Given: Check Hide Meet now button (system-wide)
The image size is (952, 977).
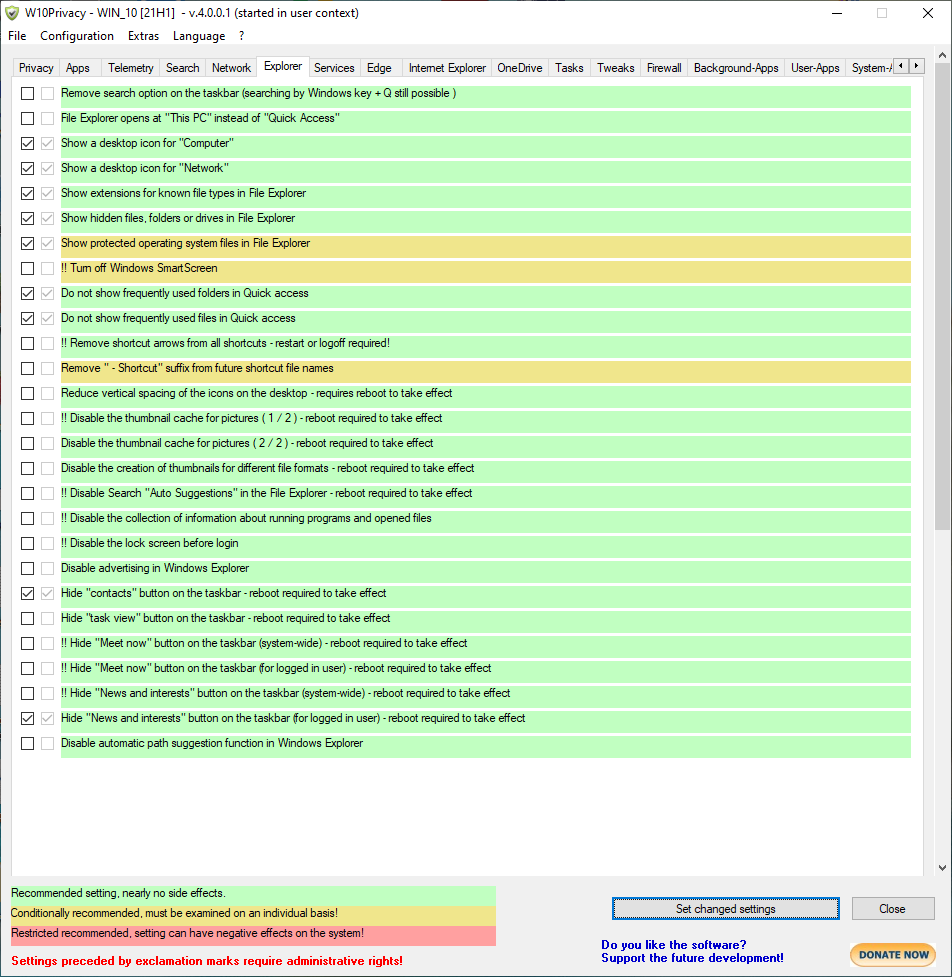Looking at the screenshot, I should point(27,643).
